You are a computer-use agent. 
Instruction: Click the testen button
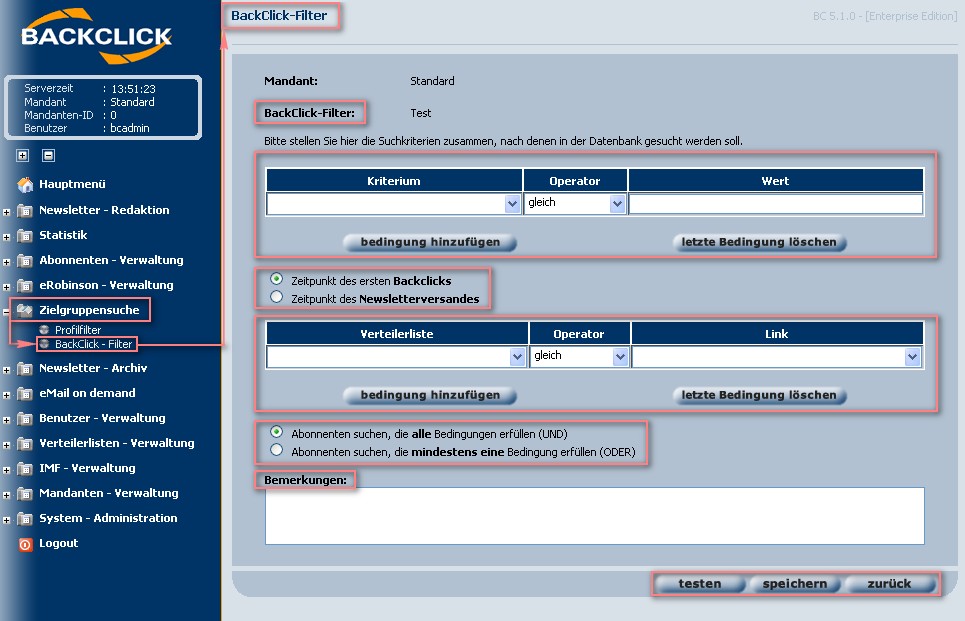(700, 584)
